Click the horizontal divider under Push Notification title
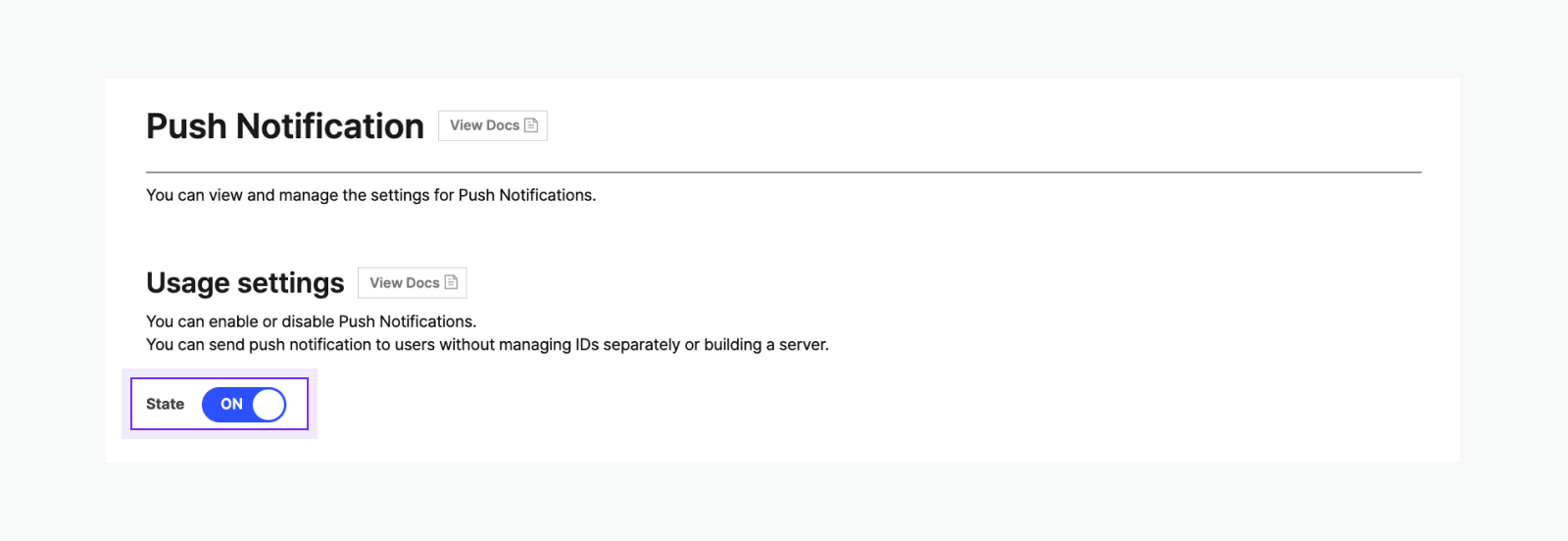Image resolution: width=1568 pixels, height=541 pixels. (x=784, y=172)
